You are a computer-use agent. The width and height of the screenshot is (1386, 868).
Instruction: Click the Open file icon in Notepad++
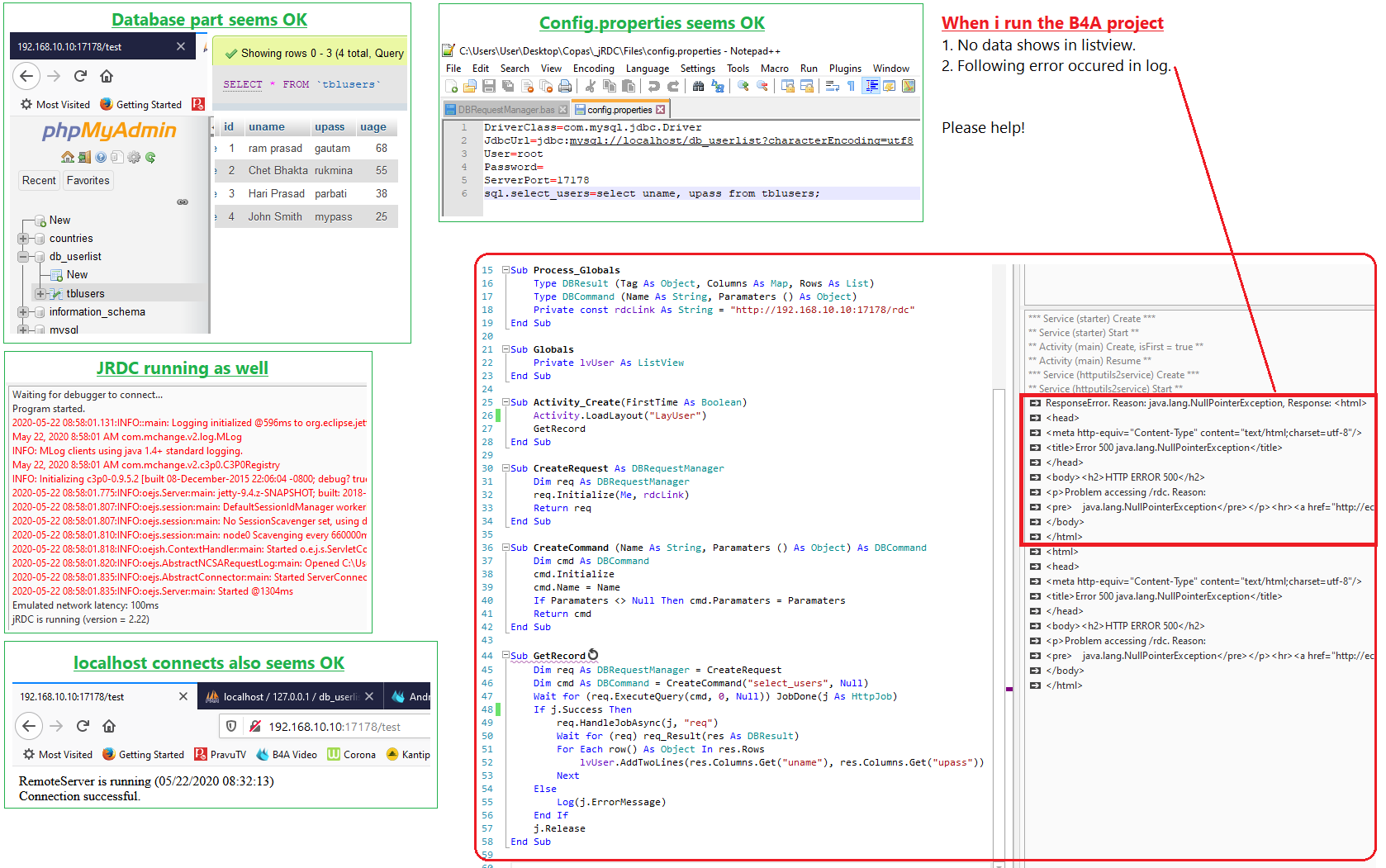coord(470,86)
